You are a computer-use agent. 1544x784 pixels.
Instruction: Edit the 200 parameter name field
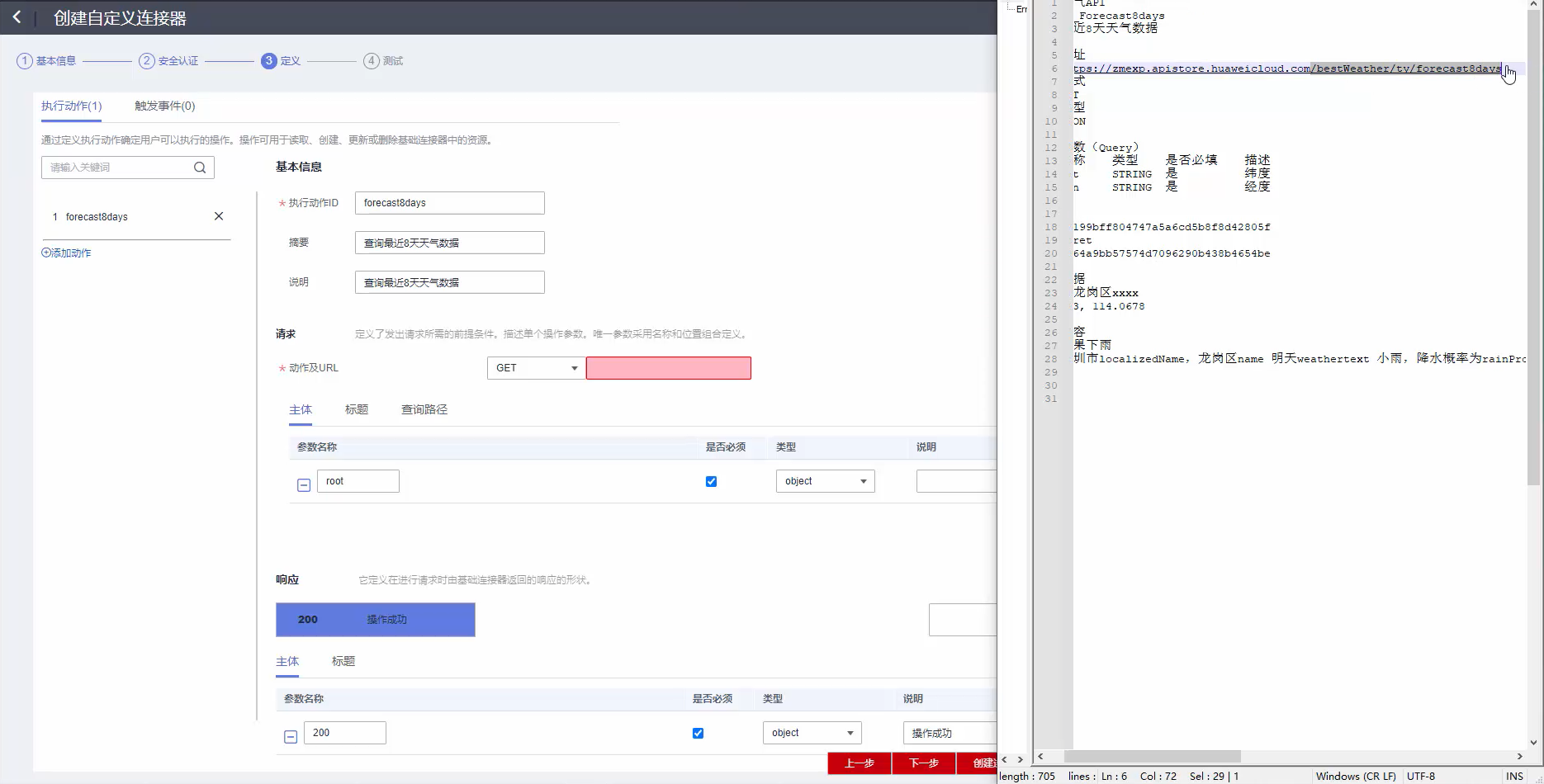tap(345, 733)
